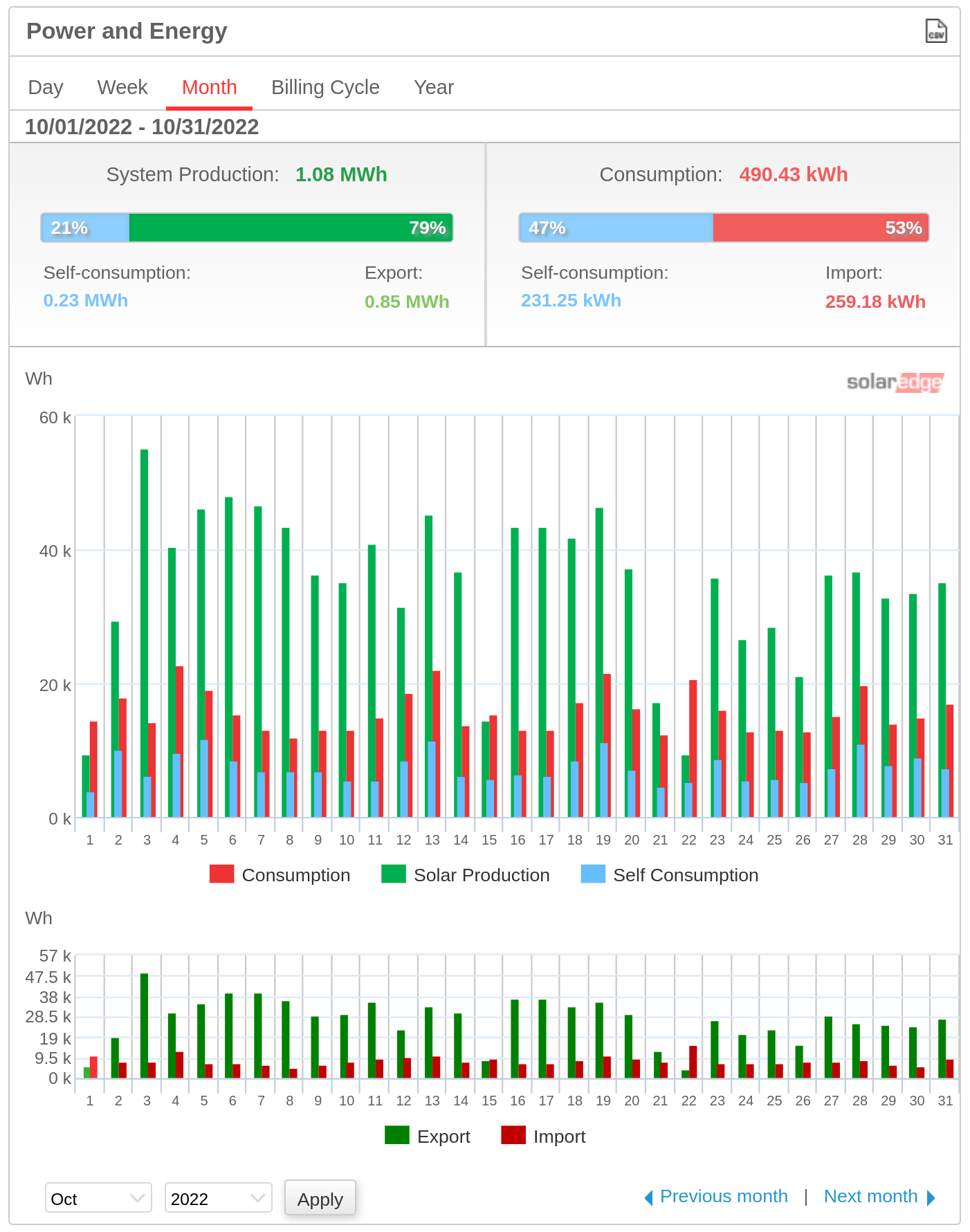Toggle Solar Production series in legend
Image resolution: width=970 pixels, height=1232 pixels.
466,875
